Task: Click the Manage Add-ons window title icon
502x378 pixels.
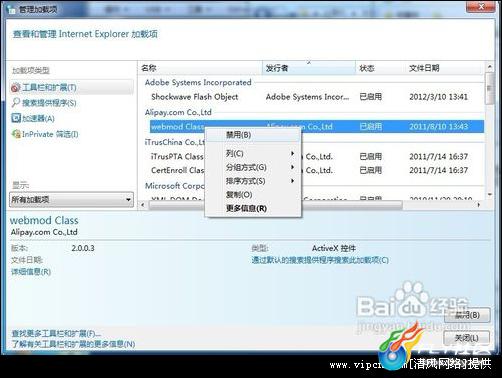Action: point(11,10)
